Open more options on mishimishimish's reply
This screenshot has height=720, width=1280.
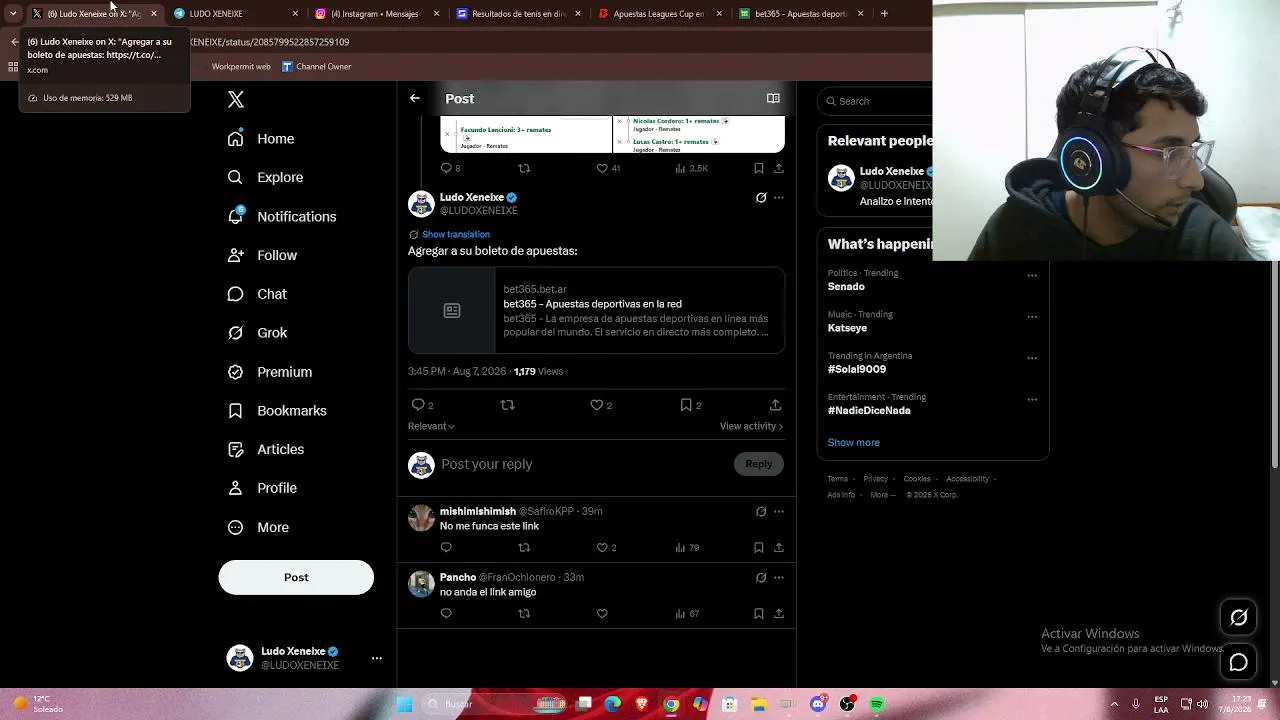[779, 511]
